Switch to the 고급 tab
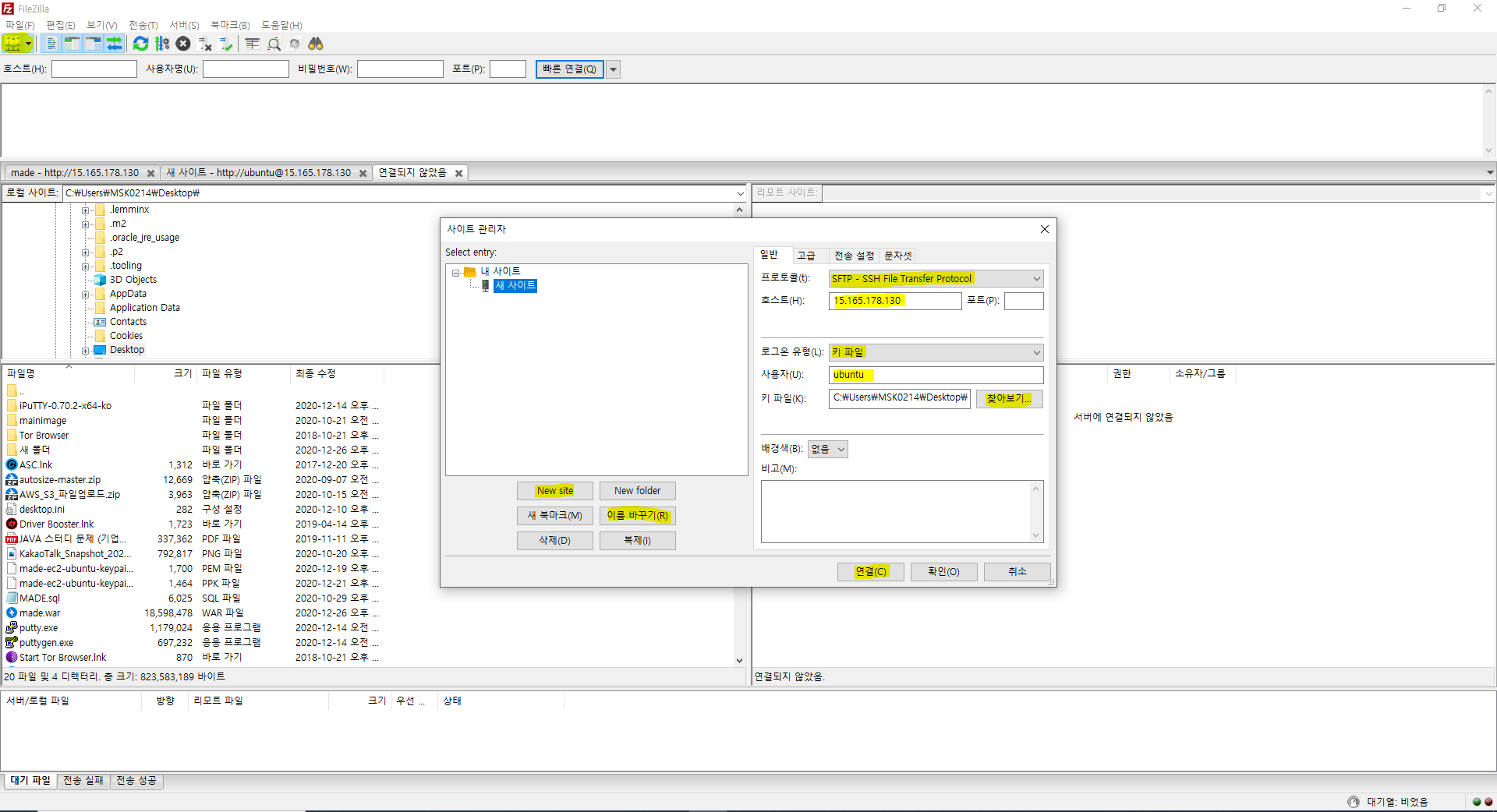 coord(806,256)
